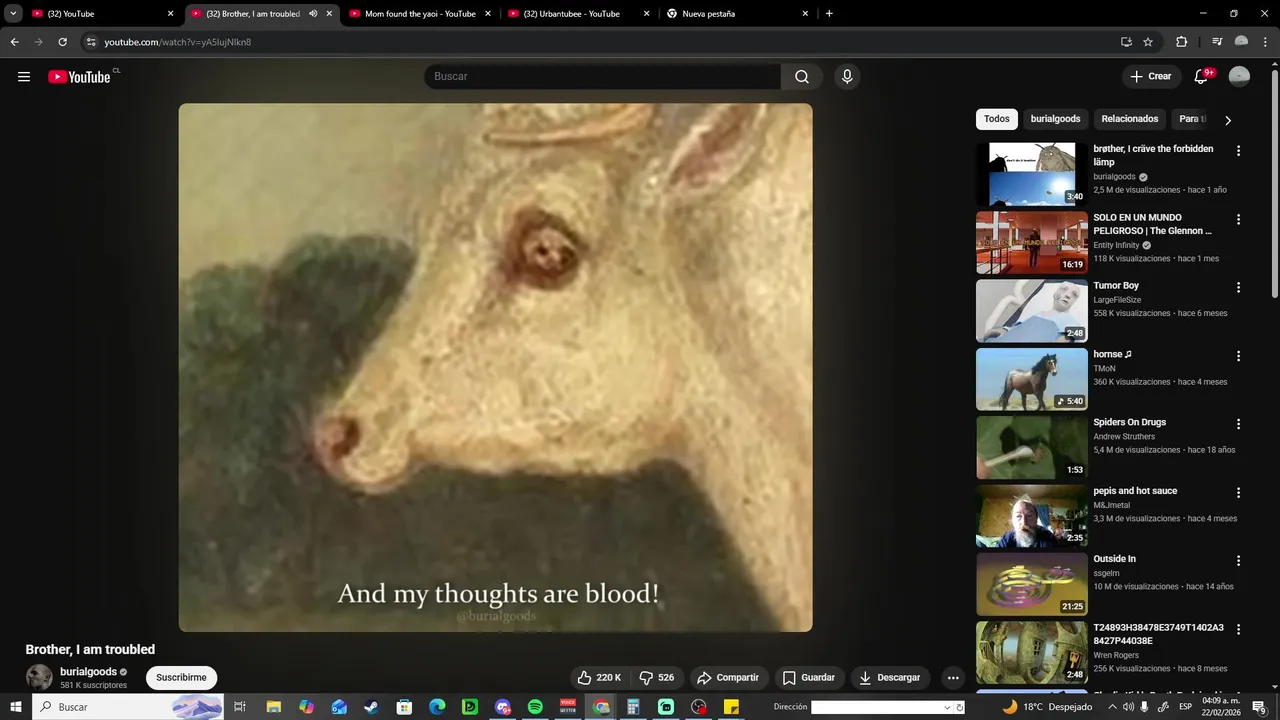
Task: Open the notifications bell
Action: pos(1202,77)
